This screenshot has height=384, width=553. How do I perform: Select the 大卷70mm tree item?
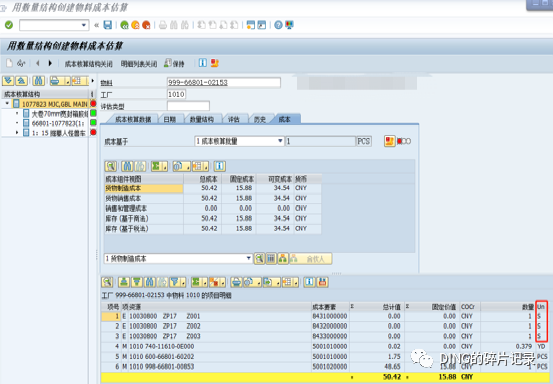pyautogui.click(x=59, y=114)
